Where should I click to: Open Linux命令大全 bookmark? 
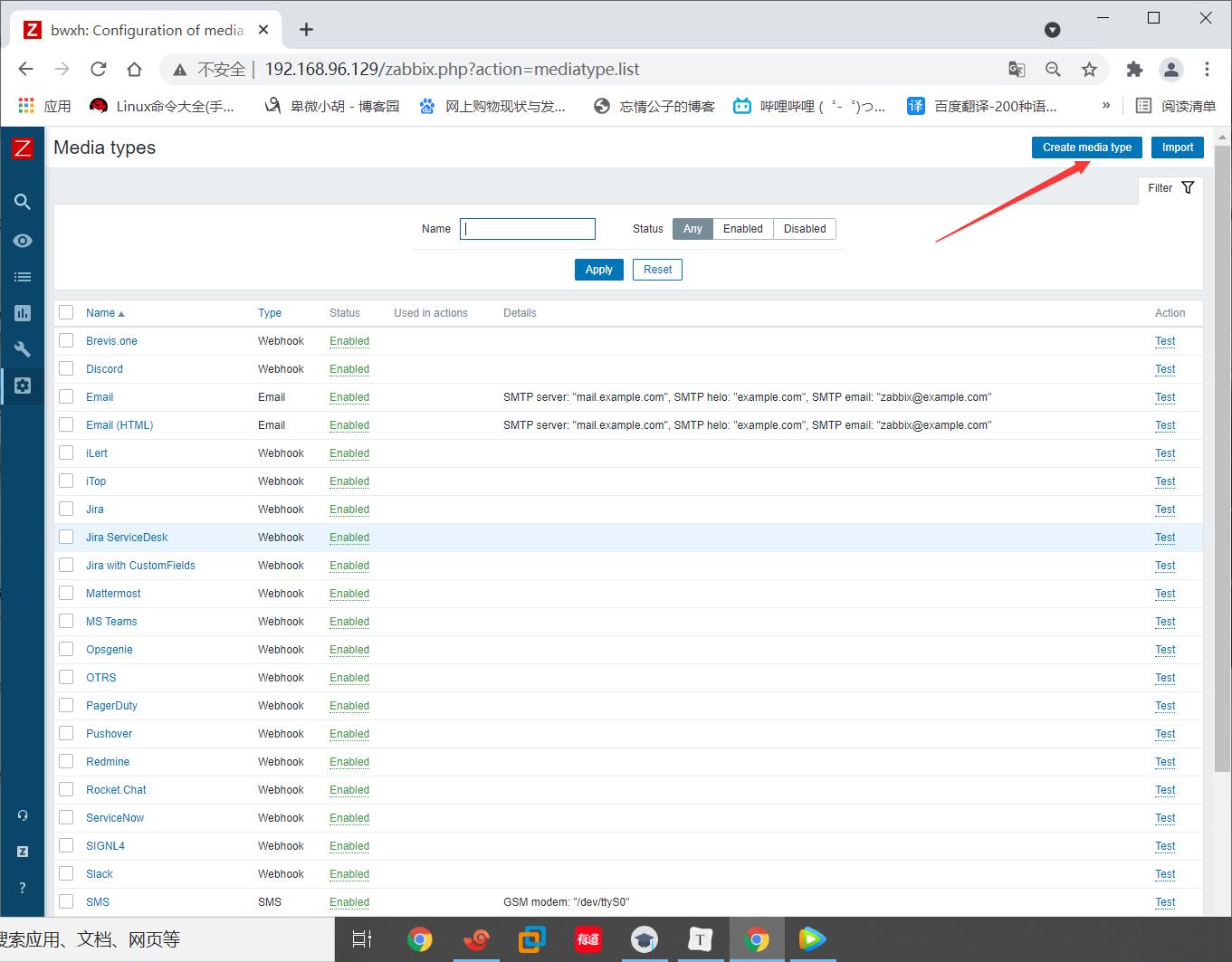(x=162, y=106)
